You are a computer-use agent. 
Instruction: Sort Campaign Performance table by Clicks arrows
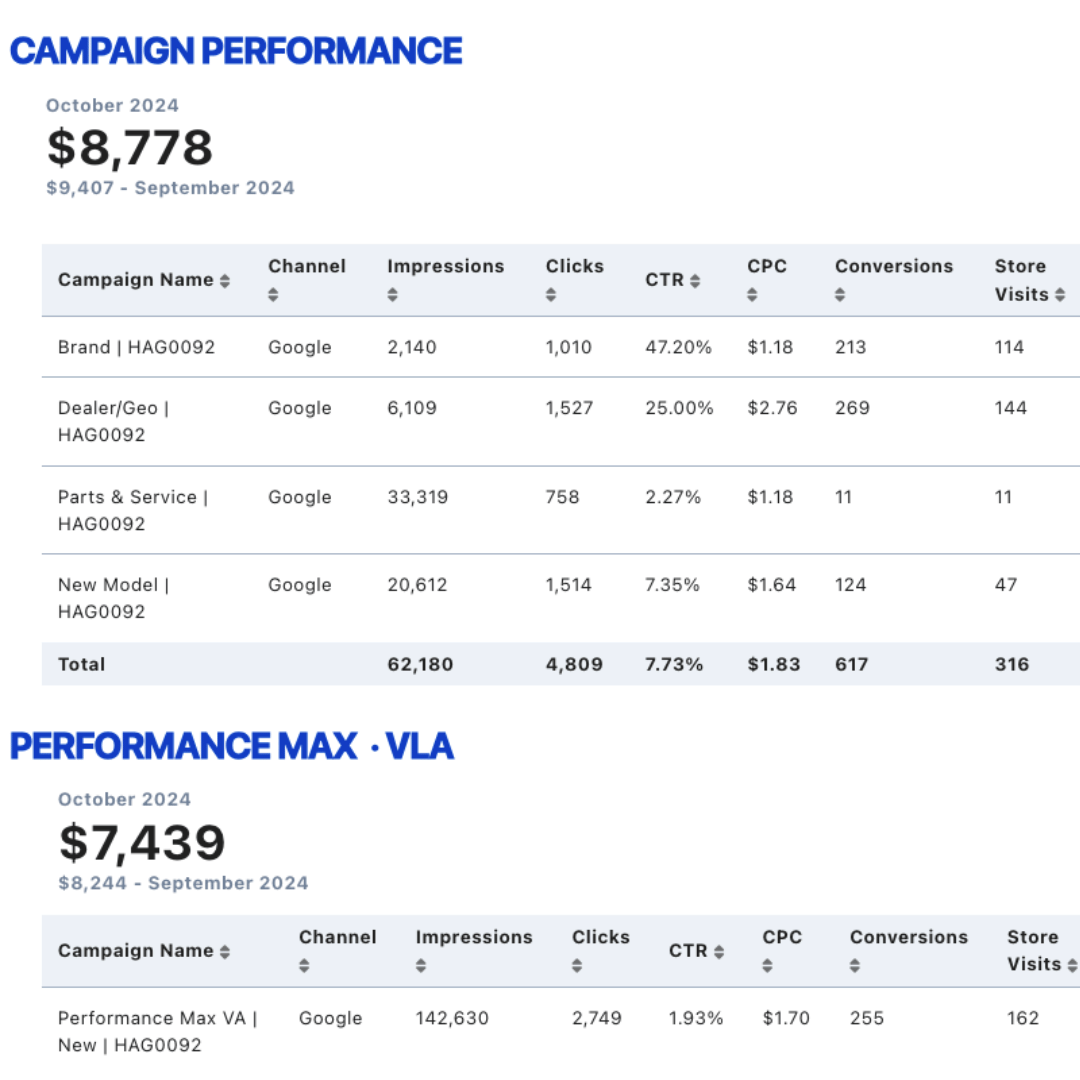click(x=551, y=295)
